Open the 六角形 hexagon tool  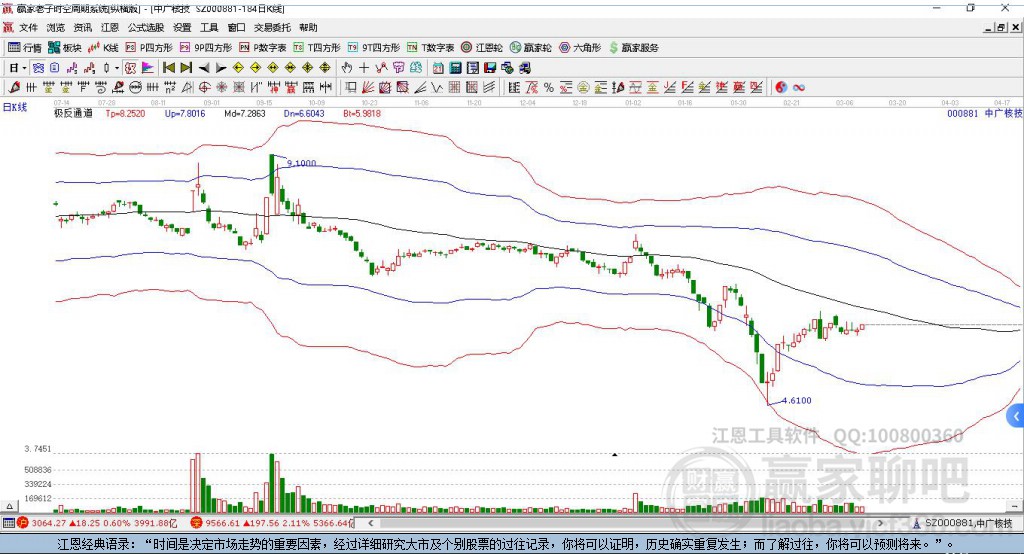pos(580,48)
